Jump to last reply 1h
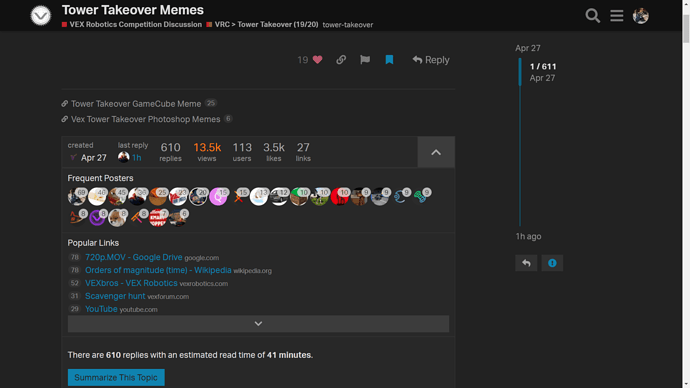This screenshot has height=388, width=690. coord(137,157)
